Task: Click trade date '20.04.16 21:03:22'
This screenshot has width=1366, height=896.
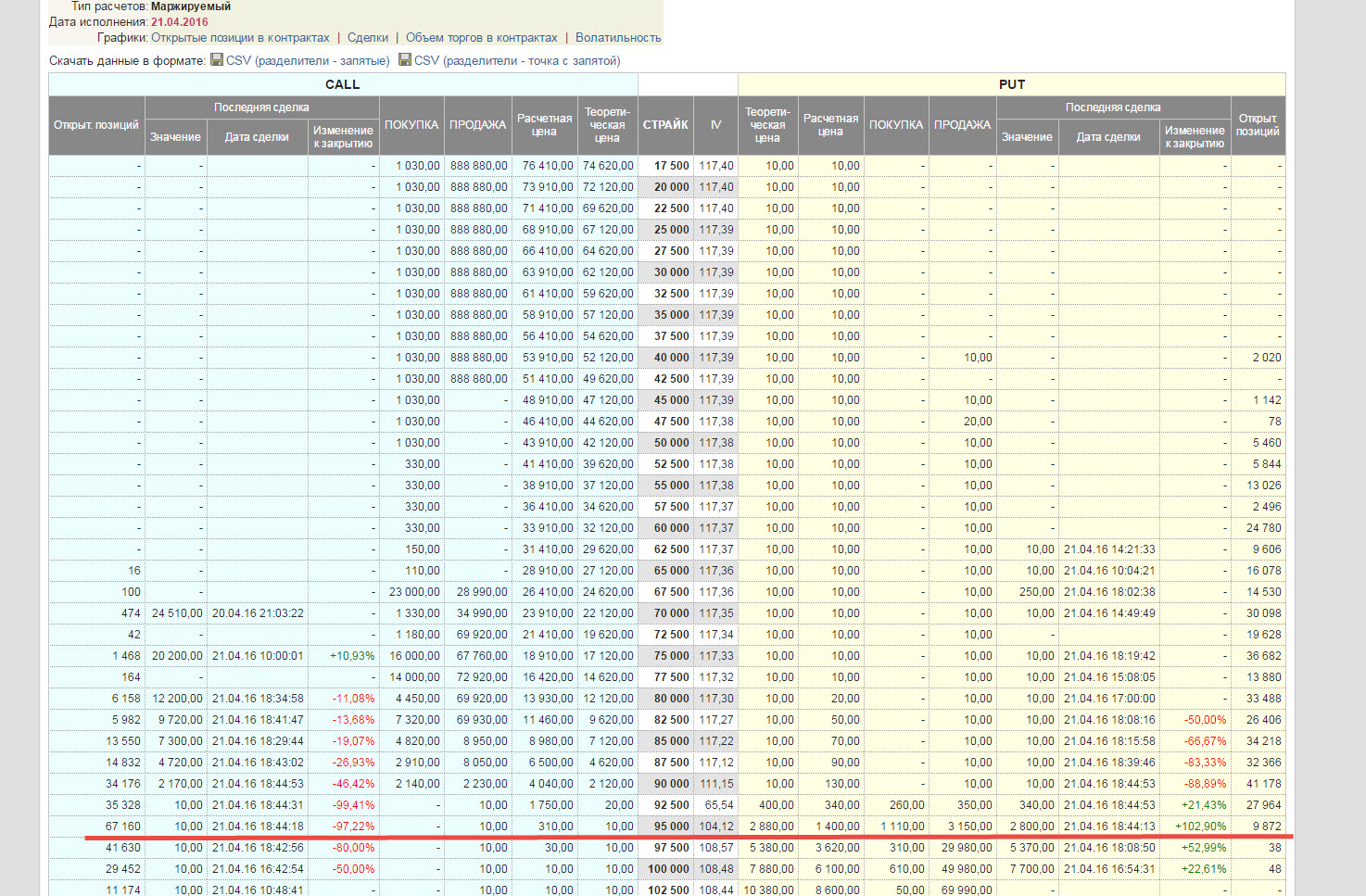Action: 258,613
